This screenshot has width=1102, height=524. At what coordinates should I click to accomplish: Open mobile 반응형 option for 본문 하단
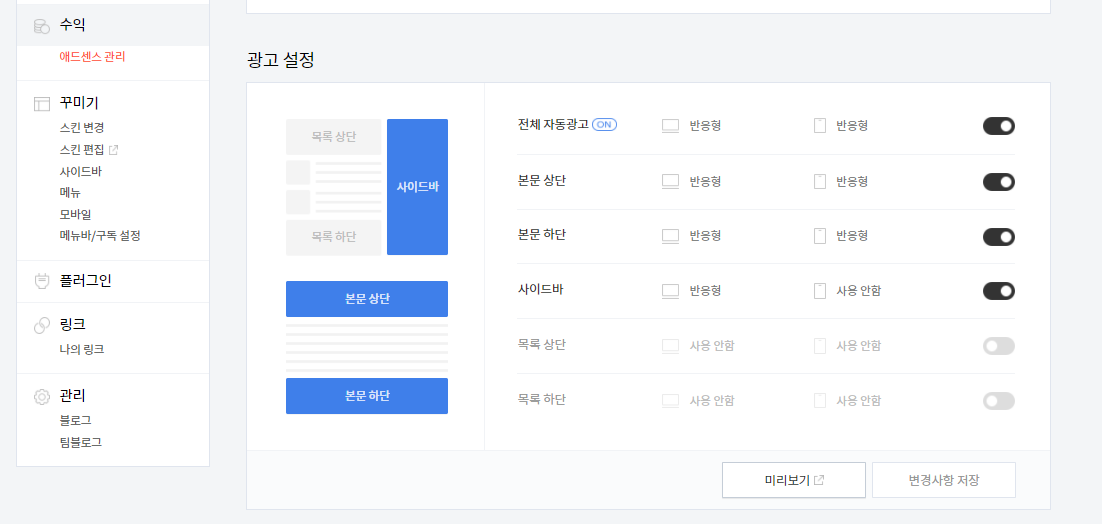(852, 236)
